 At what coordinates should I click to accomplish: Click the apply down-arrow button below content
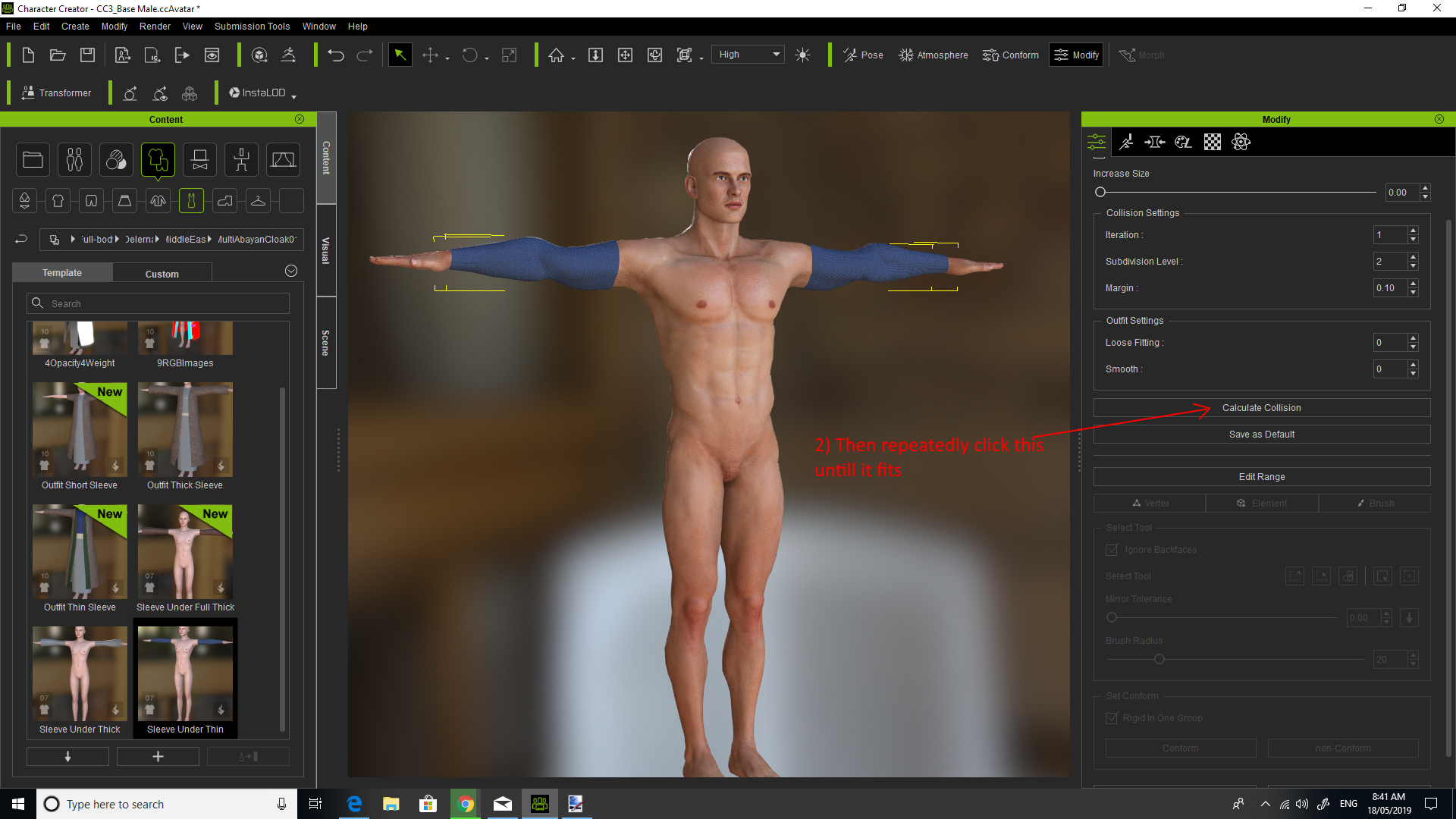pos(67,757)
